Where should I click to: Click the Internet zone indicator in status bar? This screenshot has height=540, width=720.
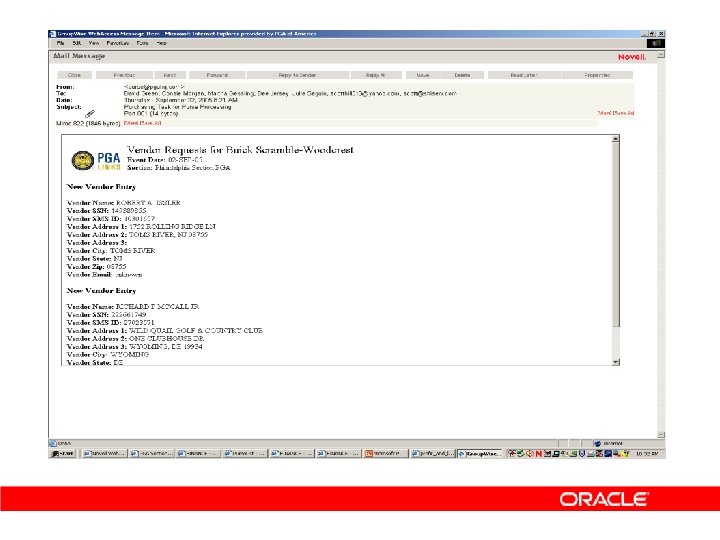pos(609,444)
